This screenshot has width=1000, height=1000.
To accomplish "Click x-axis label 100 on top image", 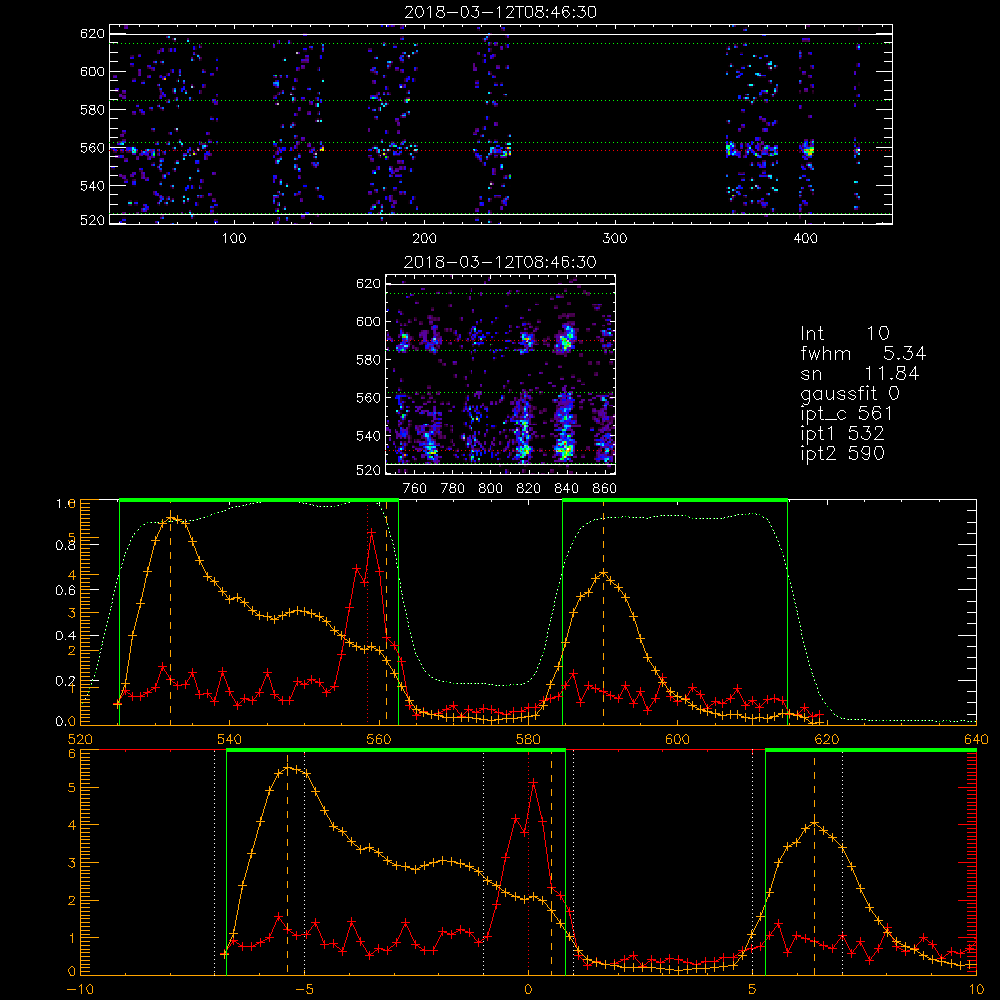I will (234, 239).
